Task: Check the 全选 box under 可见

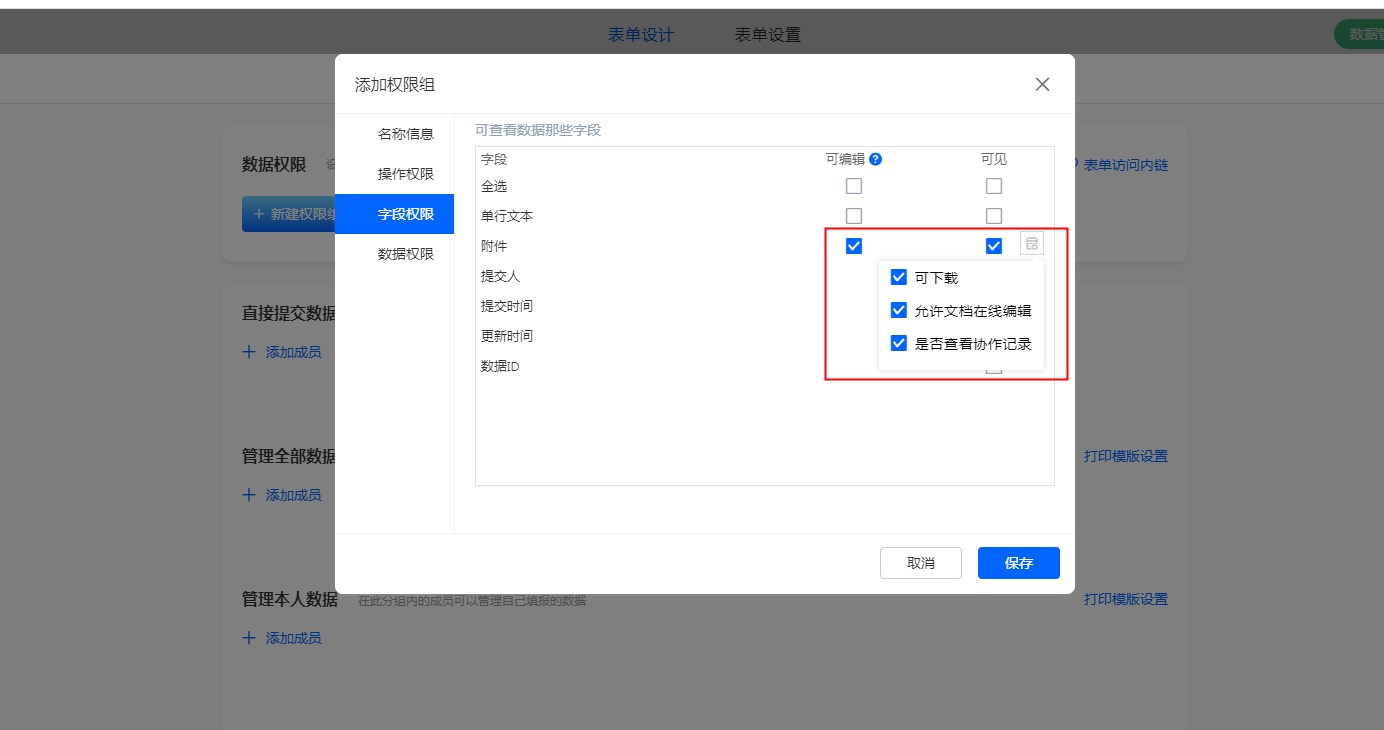Action: coord(994,186)
